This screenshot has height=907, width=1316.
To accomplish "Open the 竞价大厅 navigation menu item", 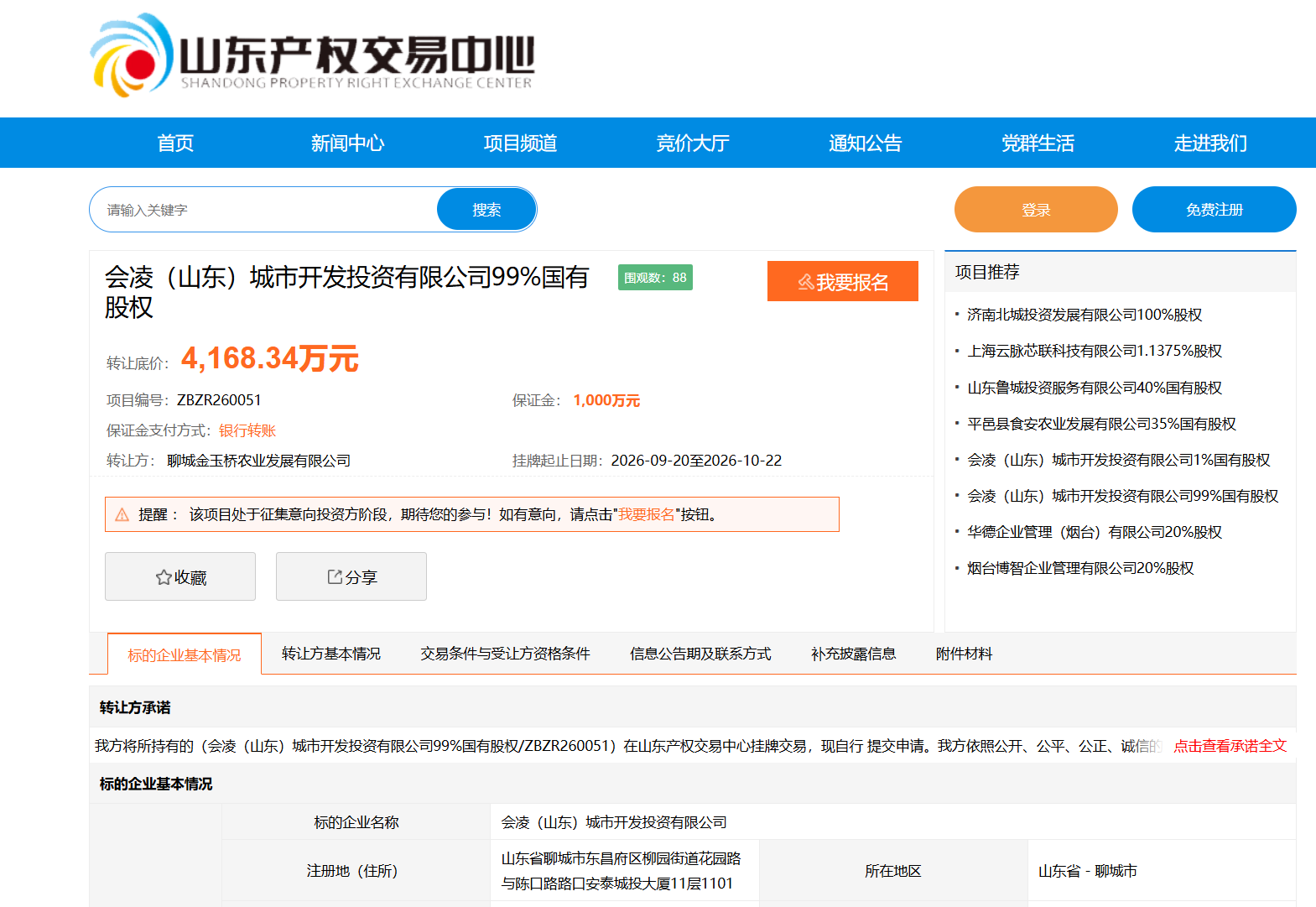I will point(693,143).
